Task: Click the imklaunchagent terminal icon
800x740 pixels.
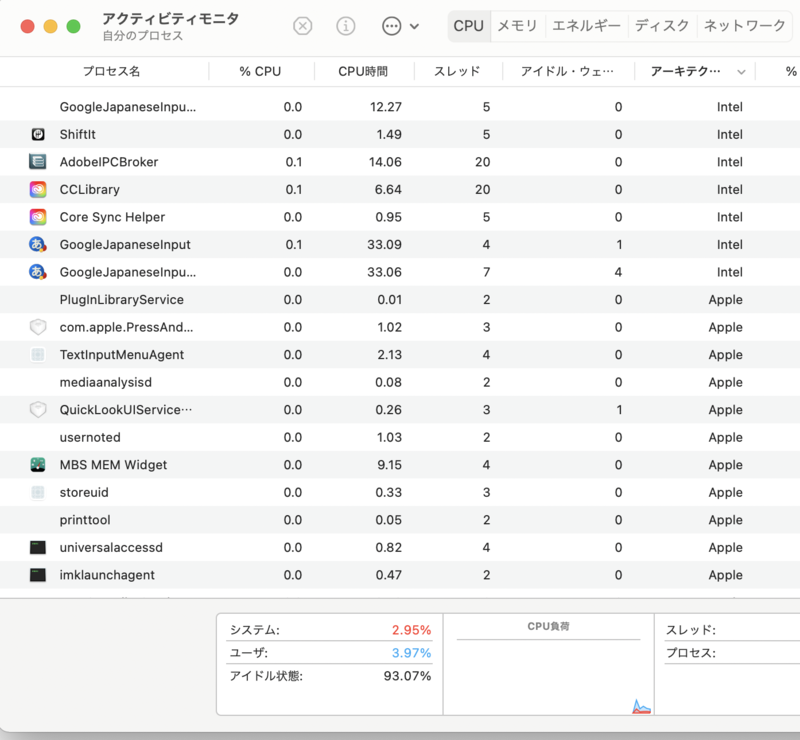Action: coord(38,575)
